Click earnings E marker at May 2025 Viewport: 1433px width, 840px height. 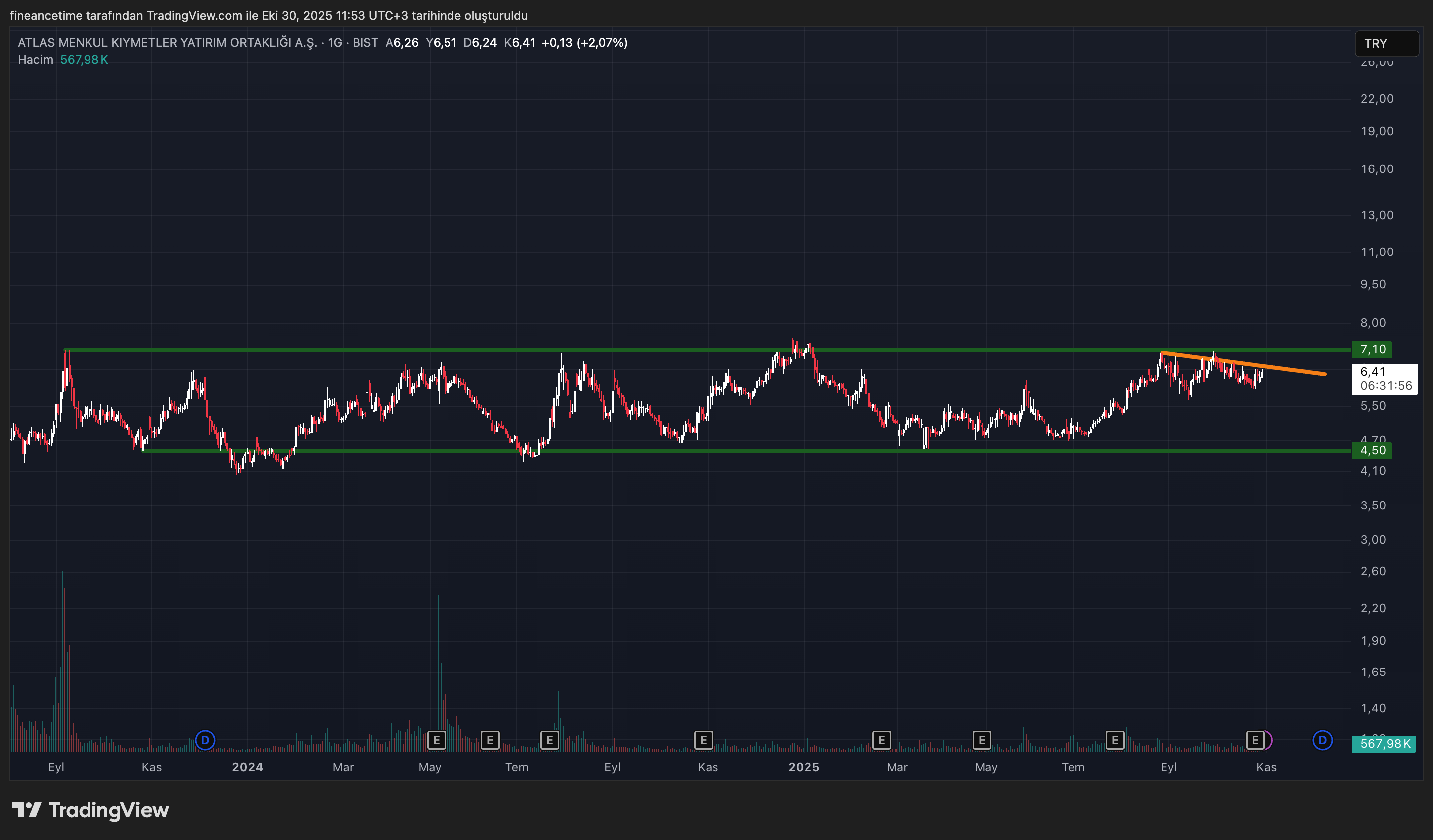(x=982, y=740)
